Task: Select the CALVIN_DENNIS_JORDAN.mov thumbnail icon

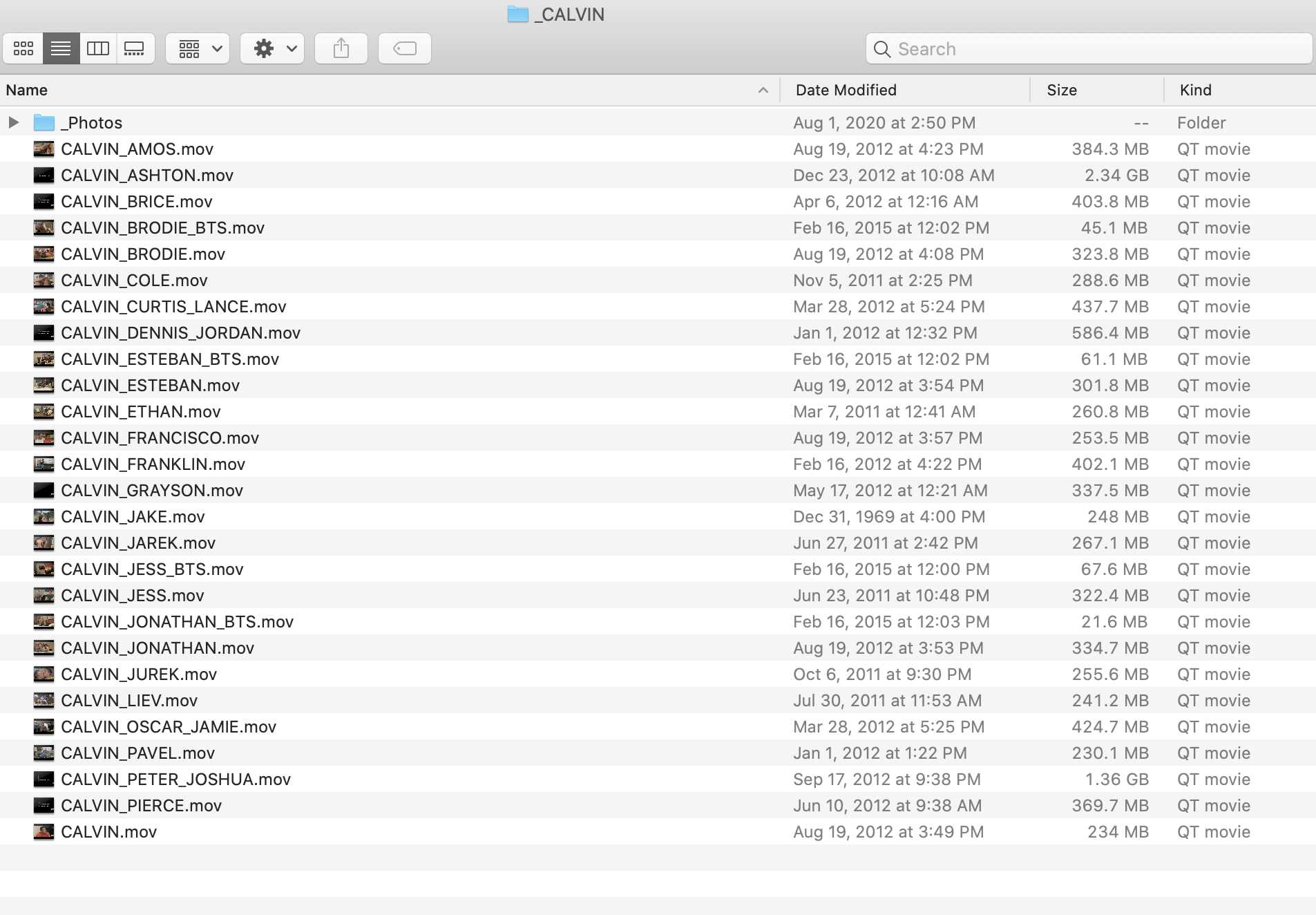Action: pyautogui.click(x=44, y=332)
